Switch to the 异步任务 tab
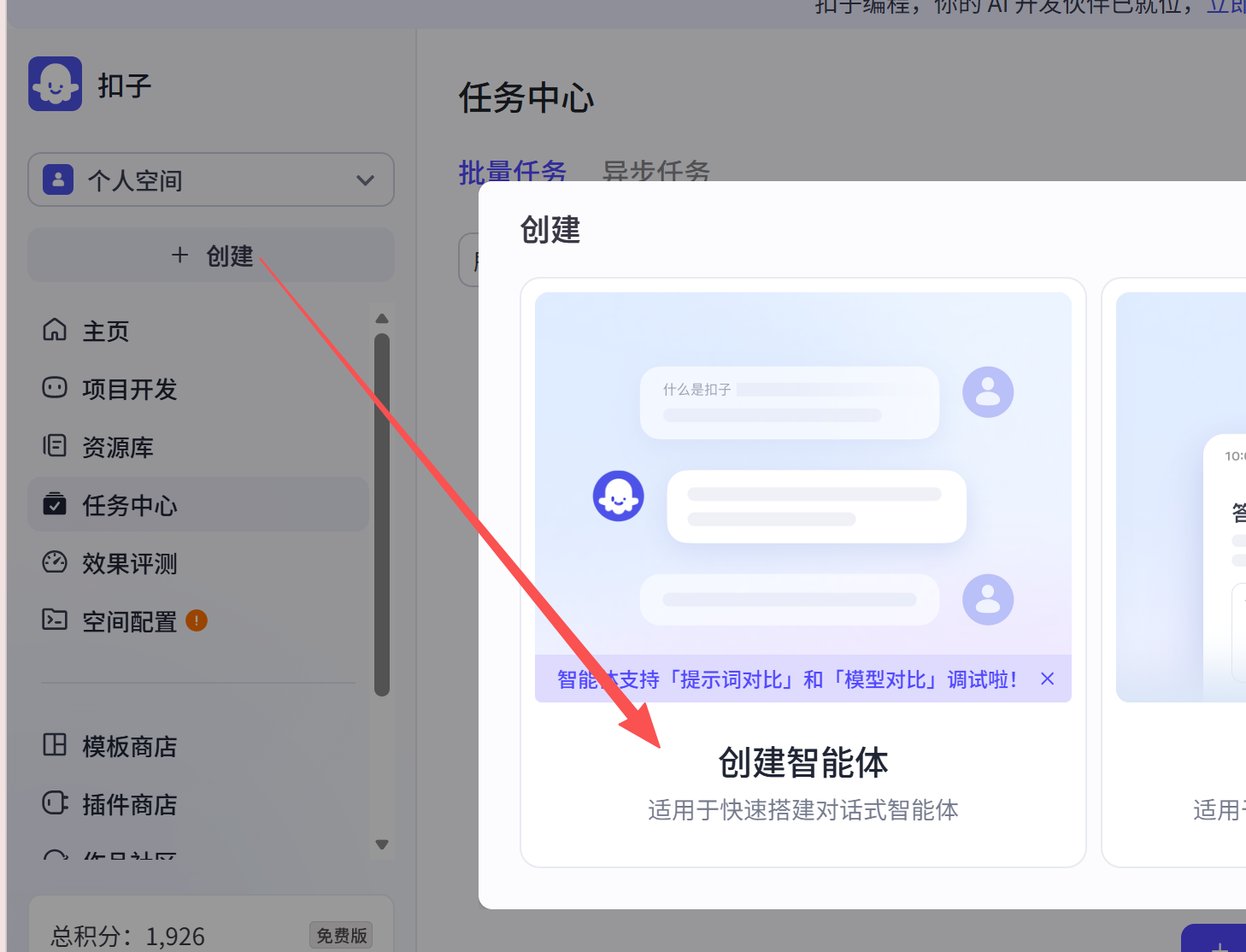The width and height of the screenshot is (1246, 952). coord(656,172)
